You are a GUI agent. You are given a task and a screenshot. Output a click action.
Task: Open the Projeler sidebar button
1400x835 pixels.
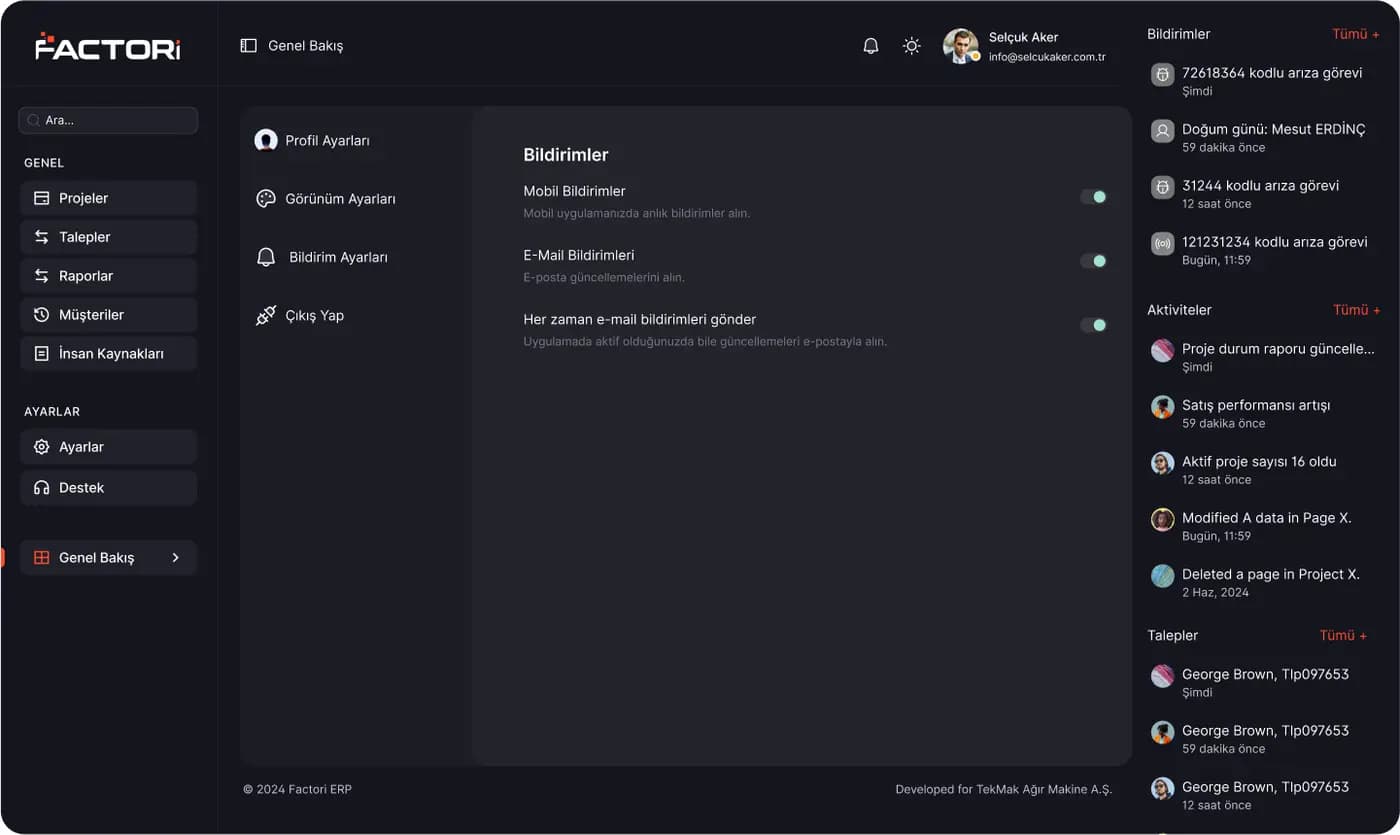point(109,198)
